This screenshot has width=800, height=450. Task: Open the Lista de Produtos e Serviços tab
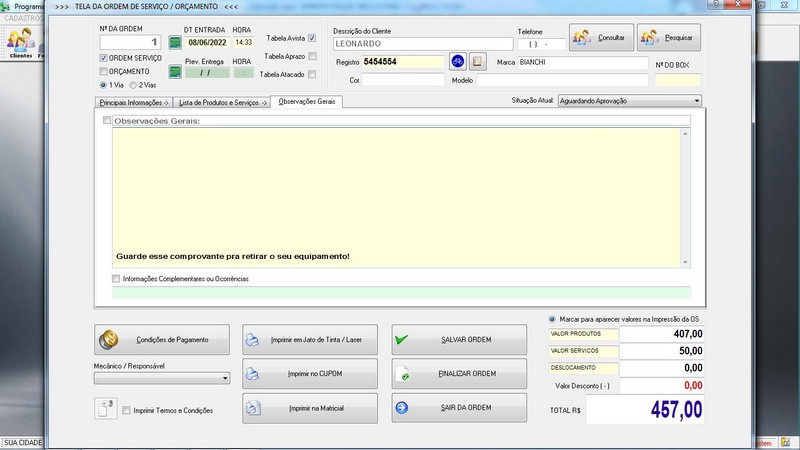[222, 103]
